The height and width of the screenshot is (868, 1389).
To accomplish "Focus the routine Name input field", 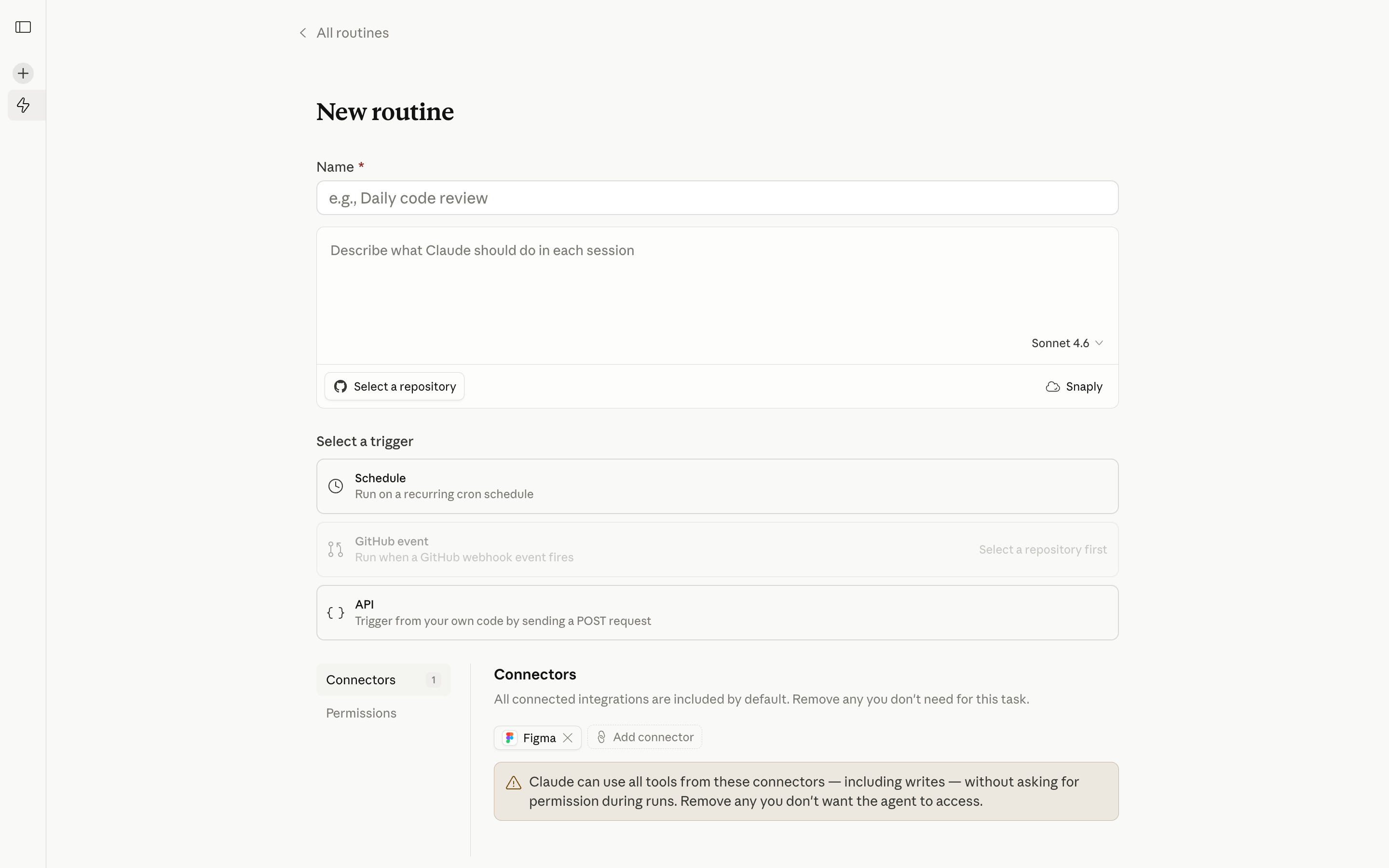I will tap(717, 198).
